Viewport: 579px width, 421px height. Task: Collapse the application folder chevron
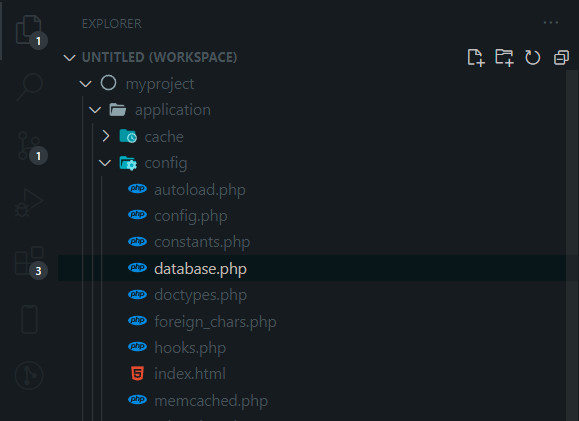click(95, 110)
